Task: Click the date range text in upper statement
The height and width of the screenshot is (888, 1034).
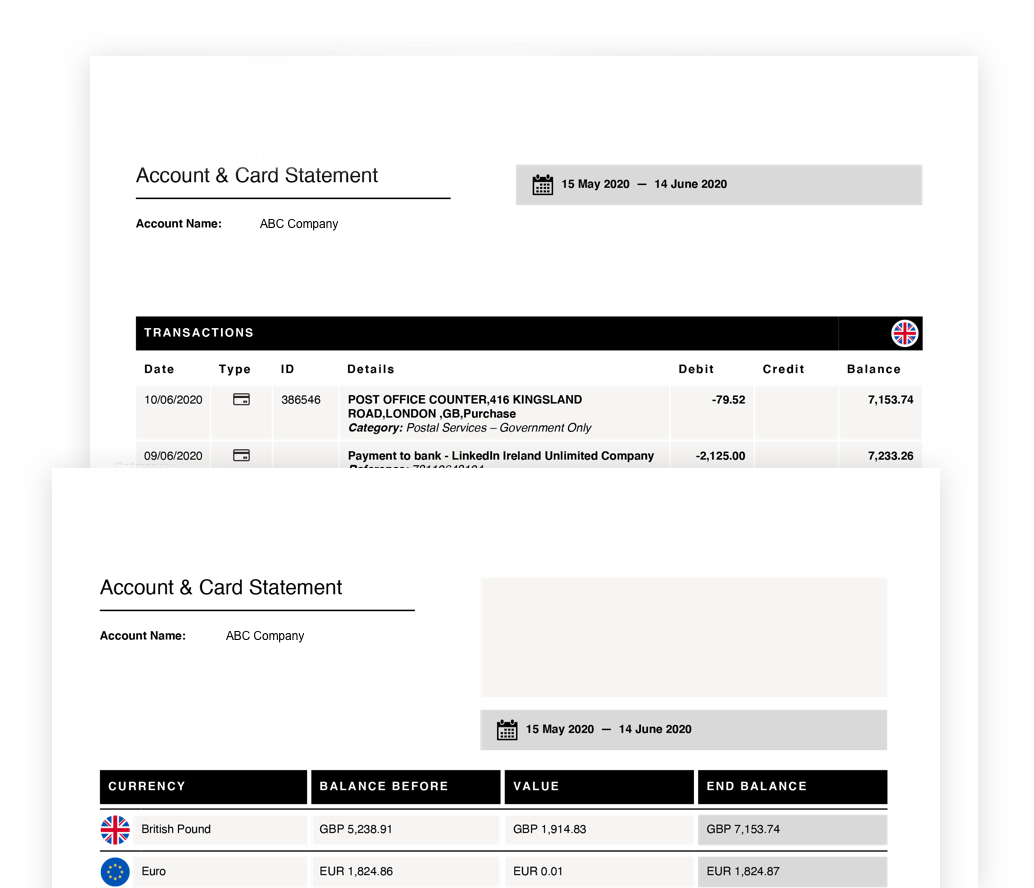Action: pyautogui.click(x=644, y=185)
